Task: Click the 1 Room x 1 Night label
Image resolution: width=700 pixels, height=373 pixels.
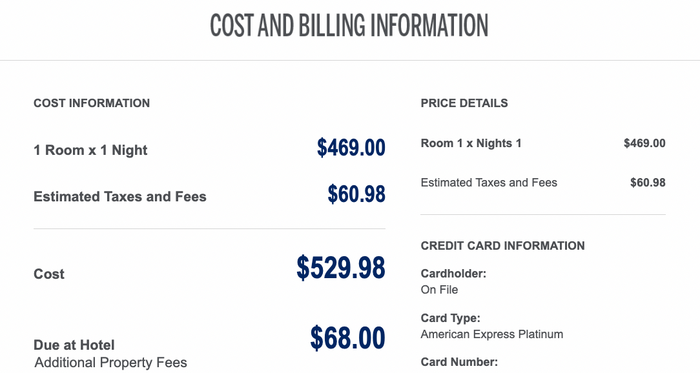Action: (x=90, y=150)
